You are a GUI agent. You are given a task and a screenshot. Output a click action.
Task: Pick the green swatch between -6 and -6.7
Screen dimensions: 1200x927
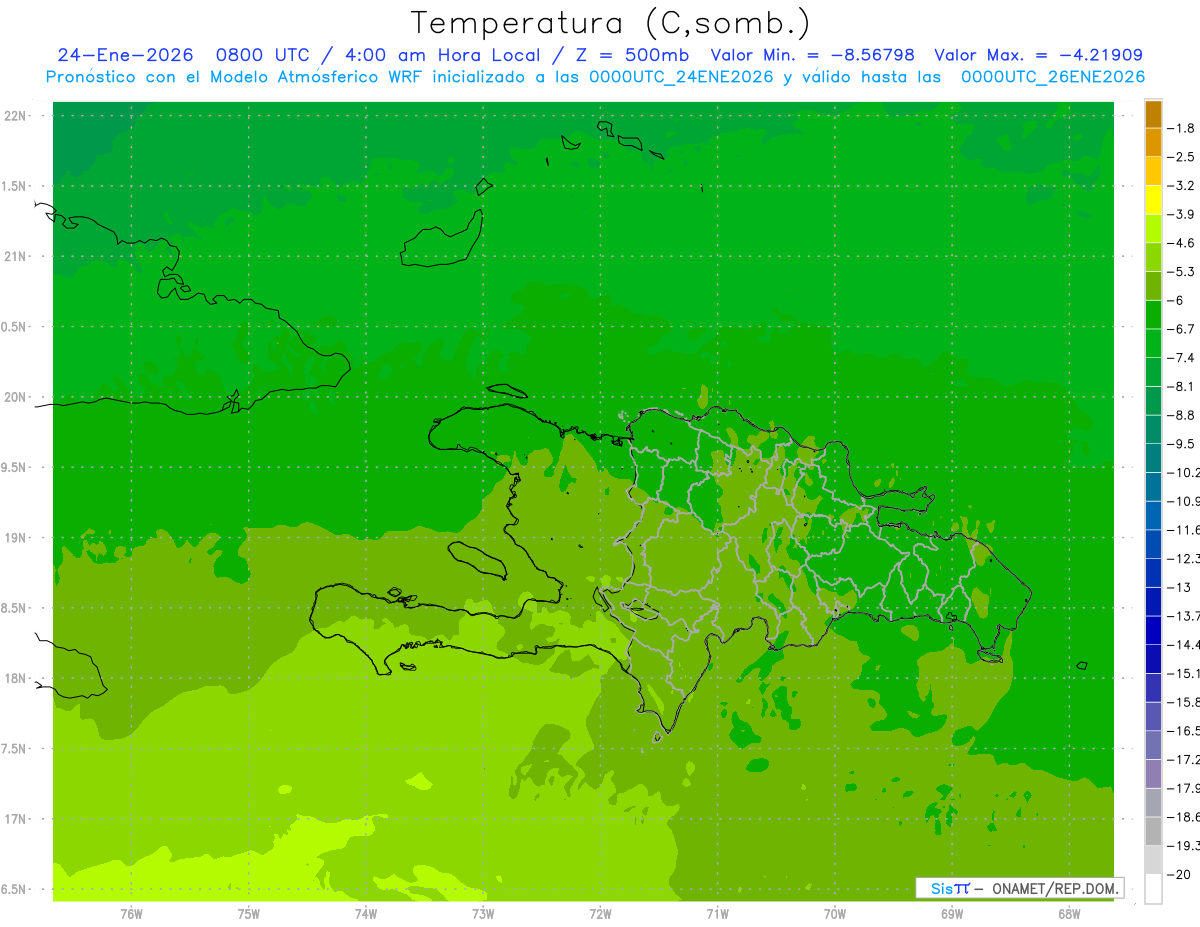tap(1153, 315)
